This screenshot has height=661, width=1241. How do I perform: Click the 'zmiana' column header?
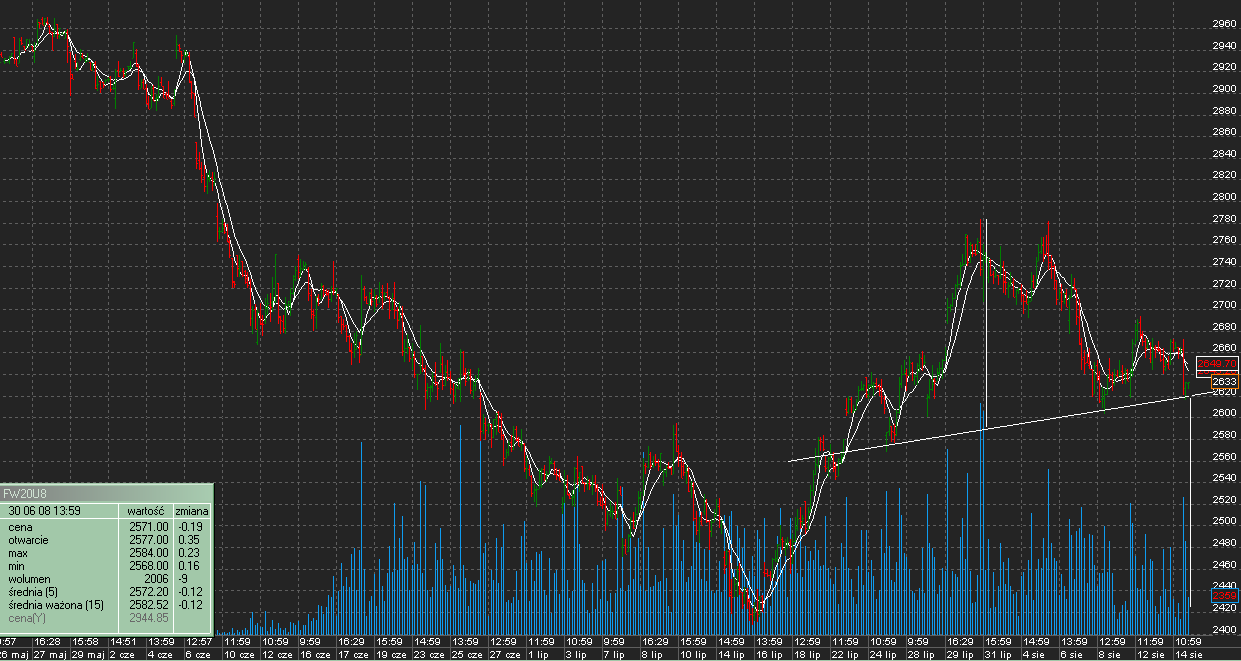[190, 510]
